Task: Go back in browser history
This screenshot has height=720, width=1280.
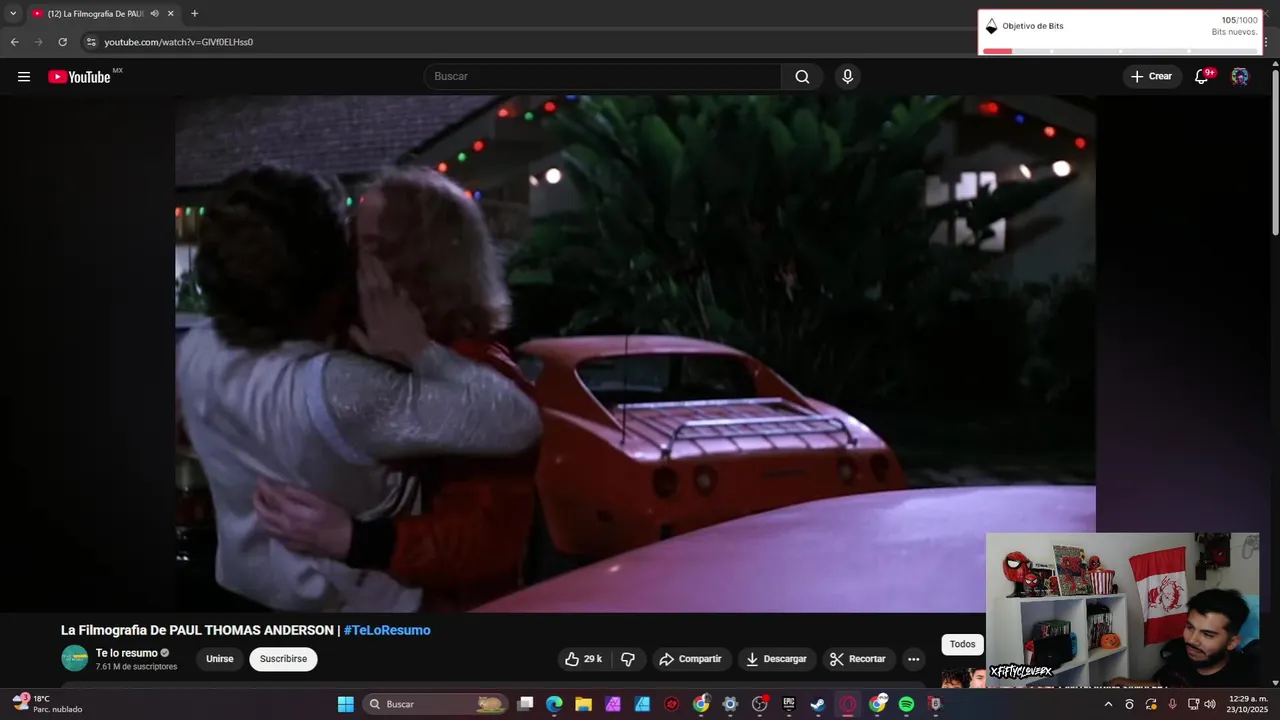Action: (14, 42)
